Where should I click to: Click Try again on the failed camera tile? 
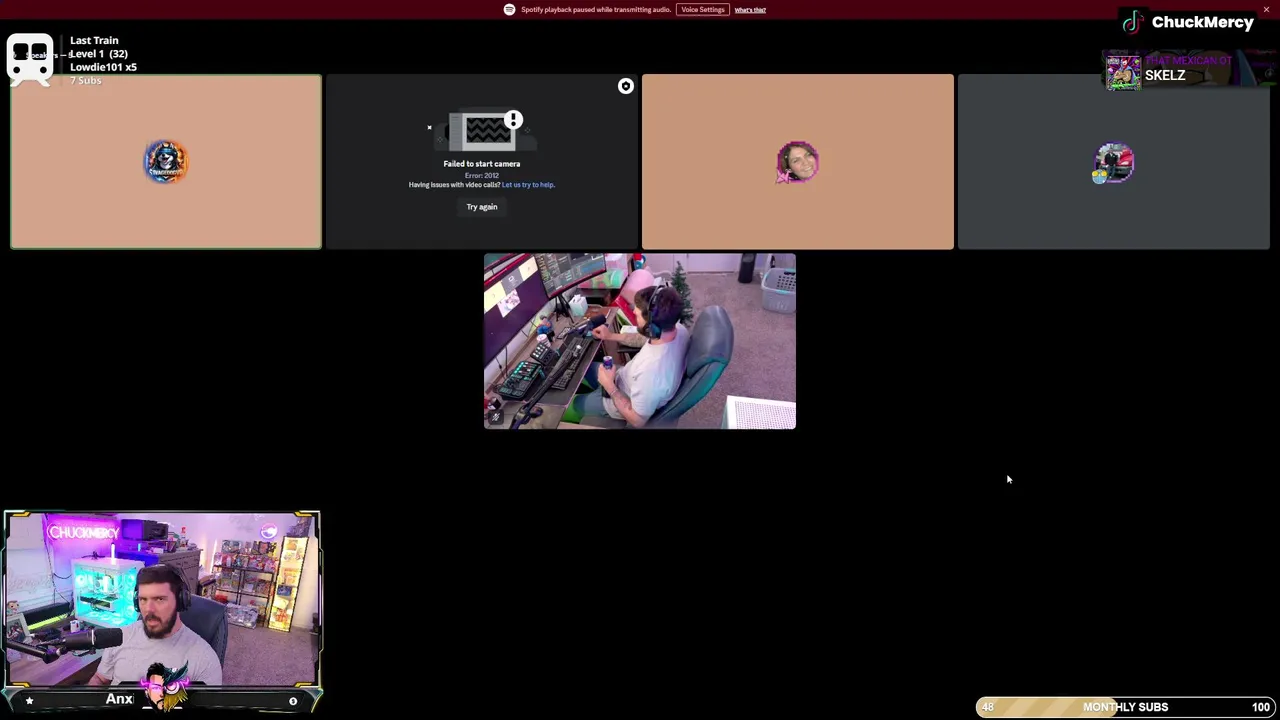click(481, 207)
